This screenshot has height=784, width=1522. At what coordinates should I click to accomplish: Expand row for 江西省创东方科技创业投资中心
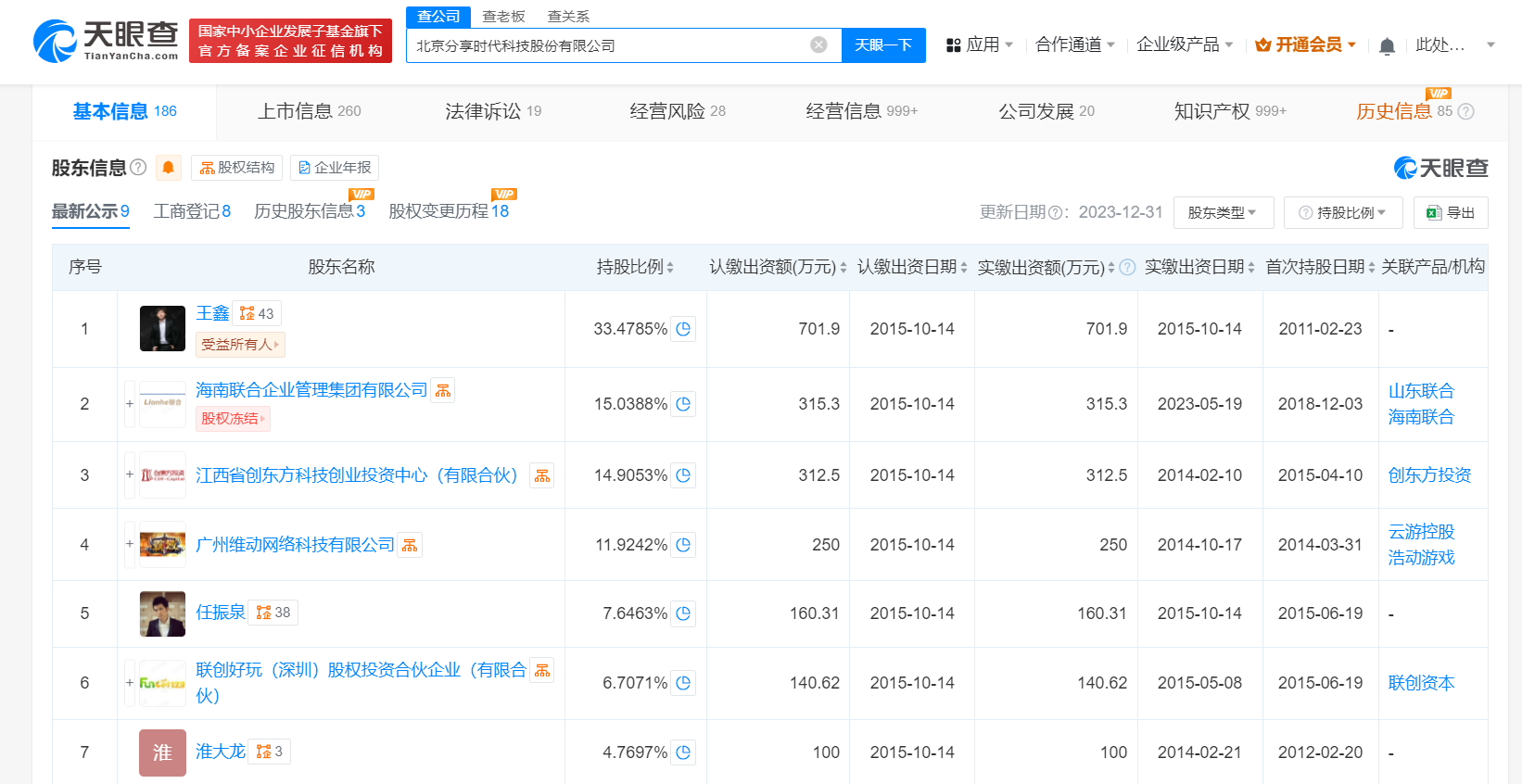coord(130,475)
